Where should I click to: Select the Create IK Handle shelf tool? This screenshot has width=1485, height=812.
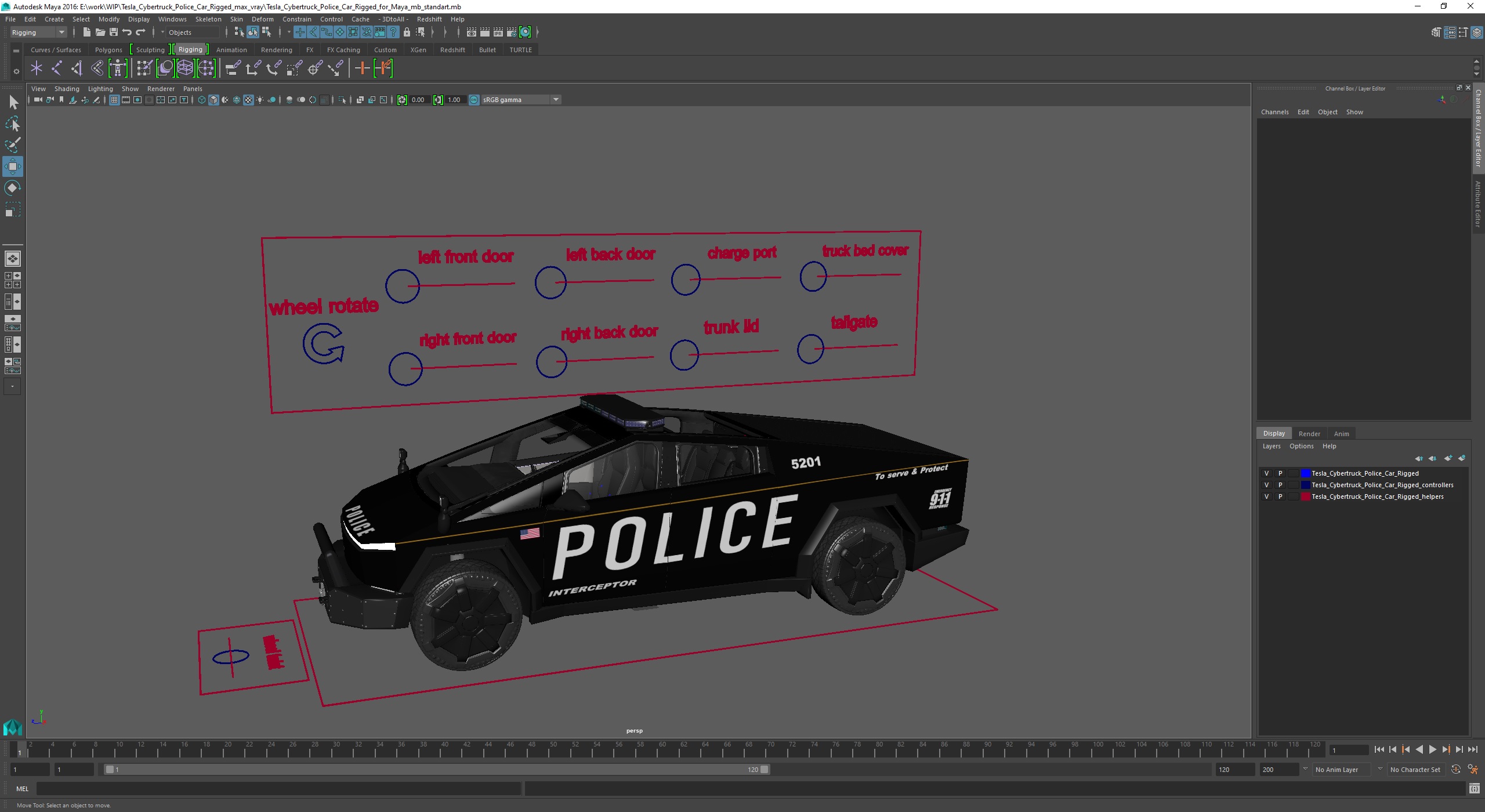tap(77, 68)
